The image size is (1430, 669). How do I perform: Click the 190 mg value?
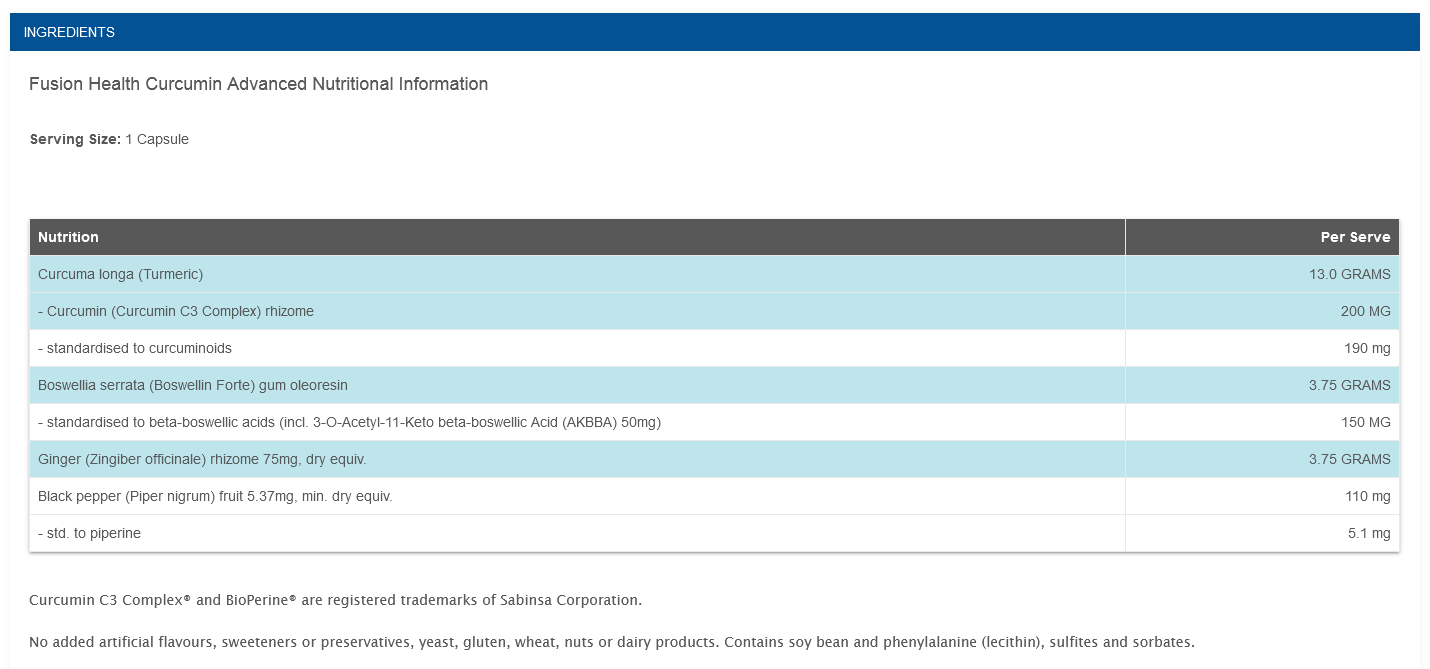(1367, 348)
